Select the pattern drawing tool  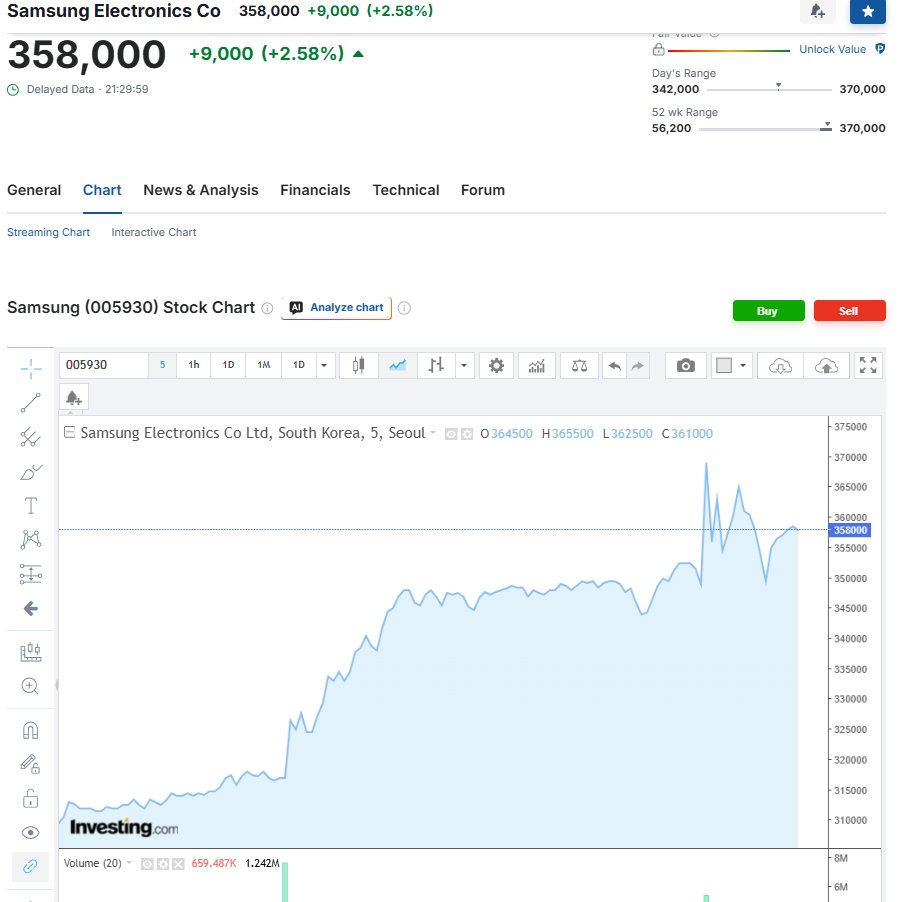coord(30,539)
